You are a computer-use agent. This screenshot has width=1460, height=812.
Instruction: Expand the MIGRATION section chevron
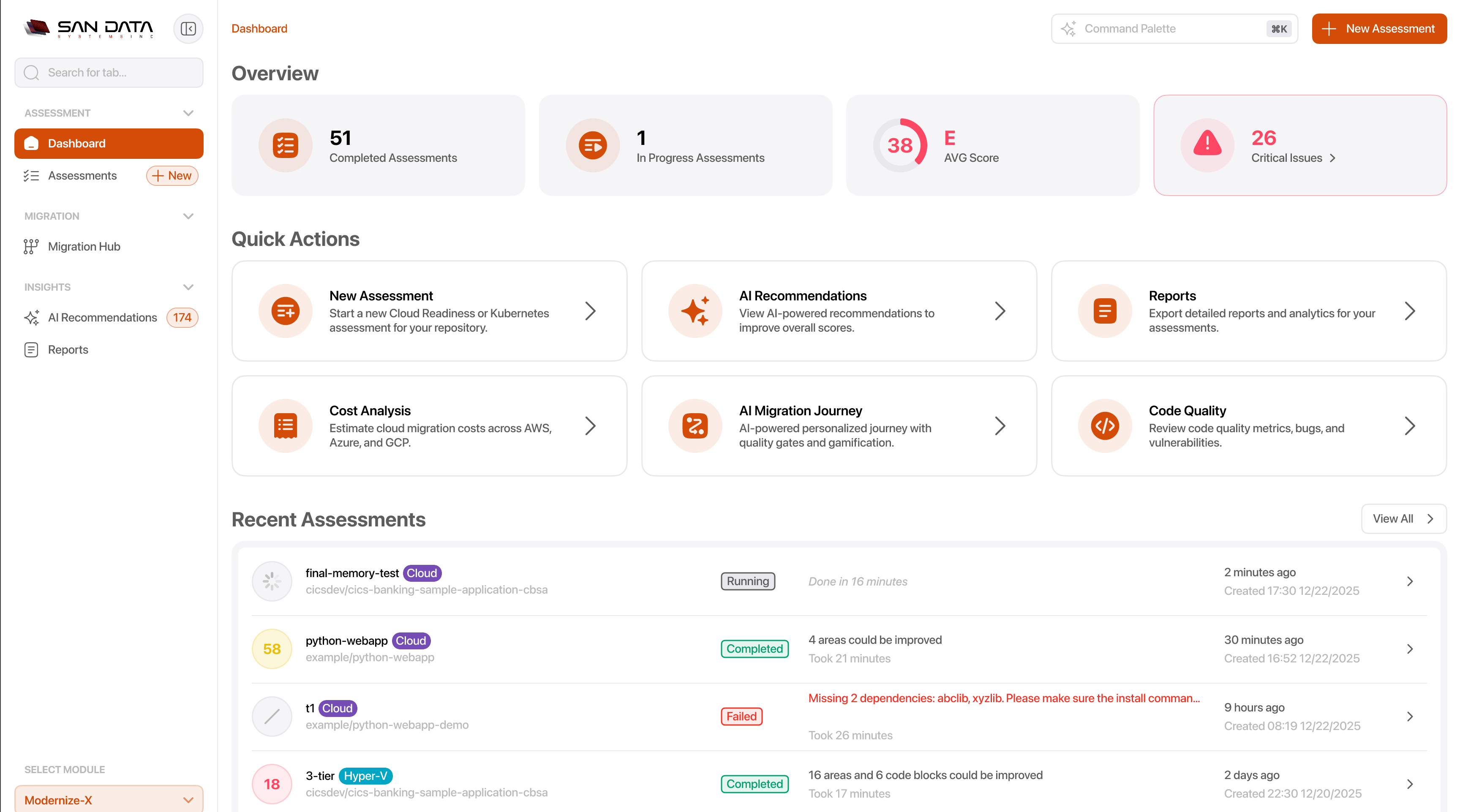tap(189, 216)
